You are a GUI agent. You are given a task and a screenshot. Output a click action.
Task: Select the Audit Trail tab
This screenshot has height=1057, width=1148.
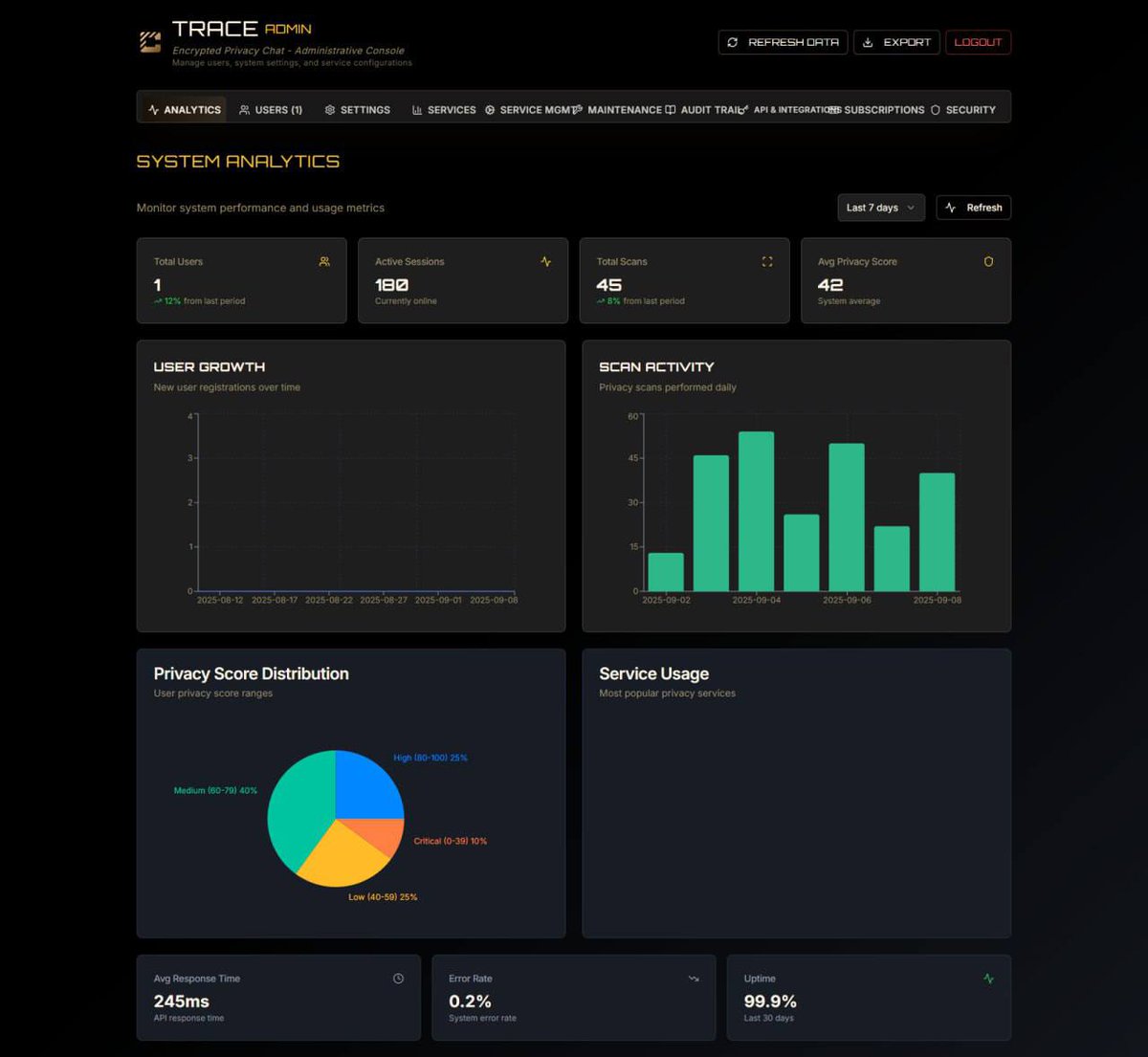click(705, 110)
